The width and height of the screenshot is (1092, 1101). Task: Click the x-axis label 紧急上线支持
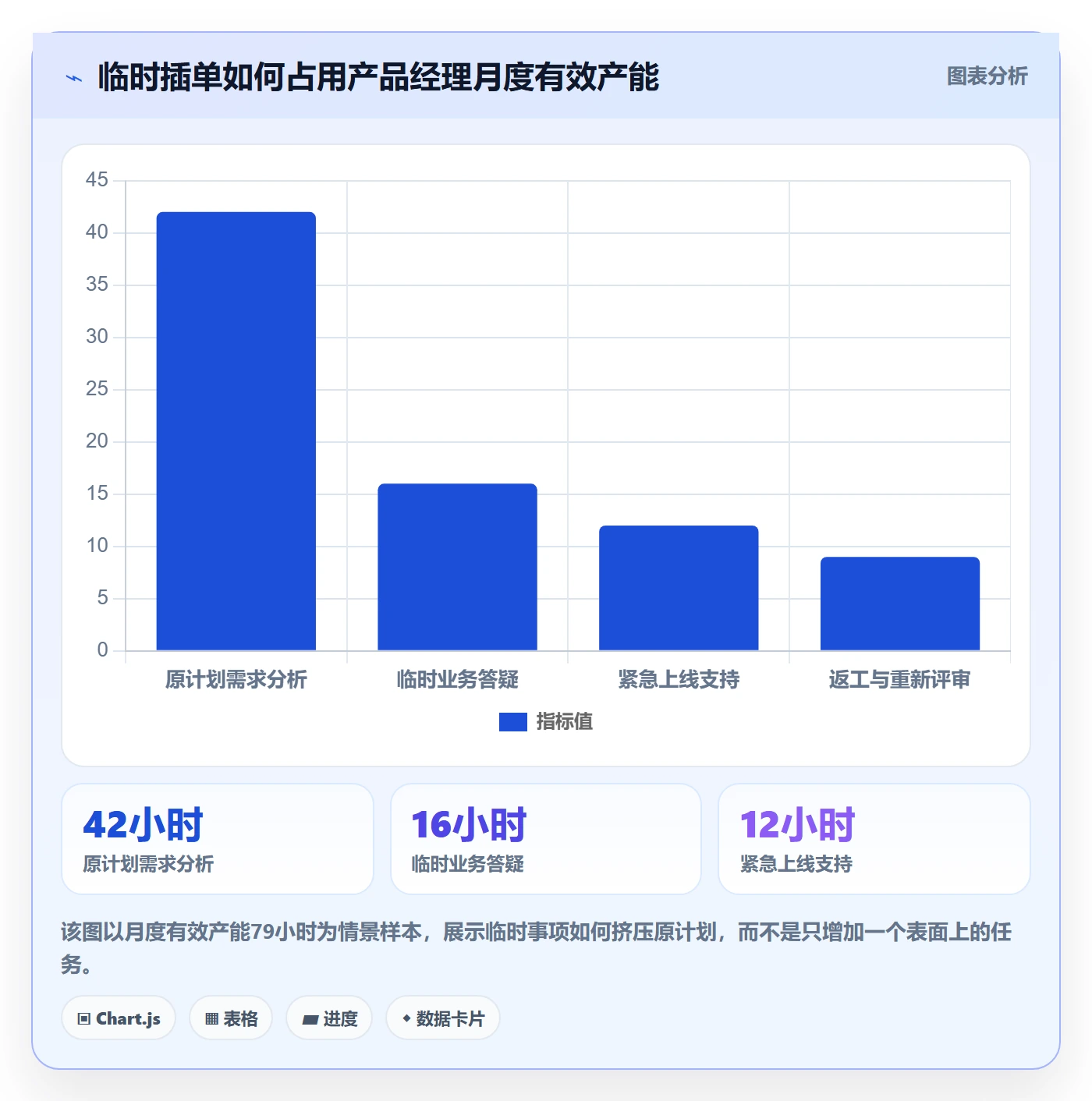tap(679, 680)
